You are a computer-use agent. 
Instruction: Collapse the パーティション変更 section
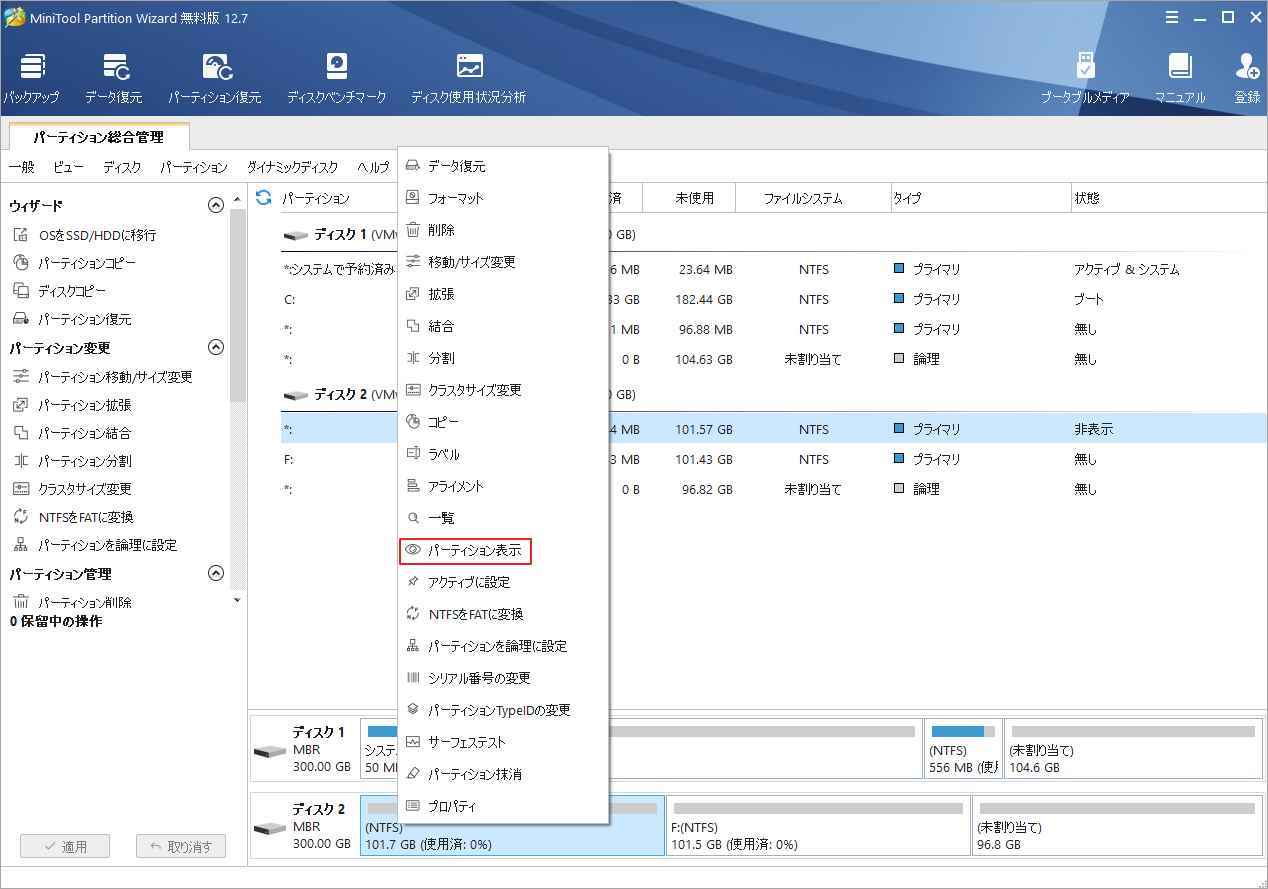tap(216, 347)
